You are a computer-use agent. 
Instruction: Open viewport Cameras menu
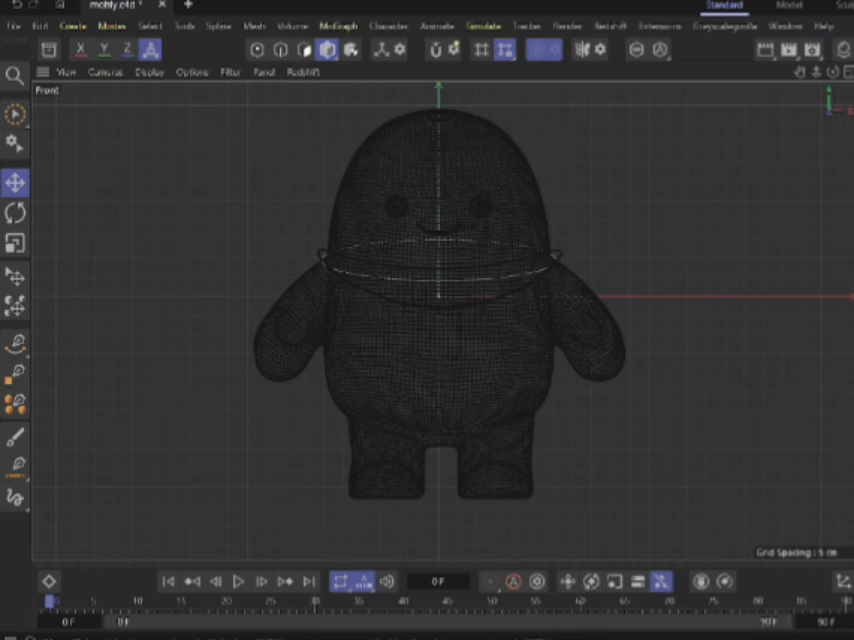click(x=105, y=72)
